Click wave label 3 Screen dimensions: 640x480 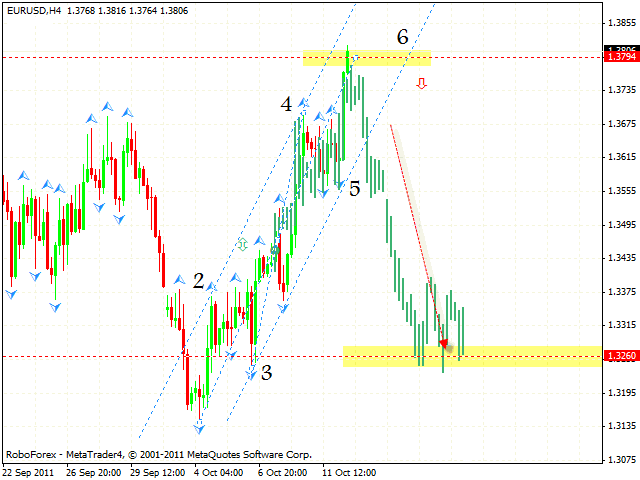267,372
